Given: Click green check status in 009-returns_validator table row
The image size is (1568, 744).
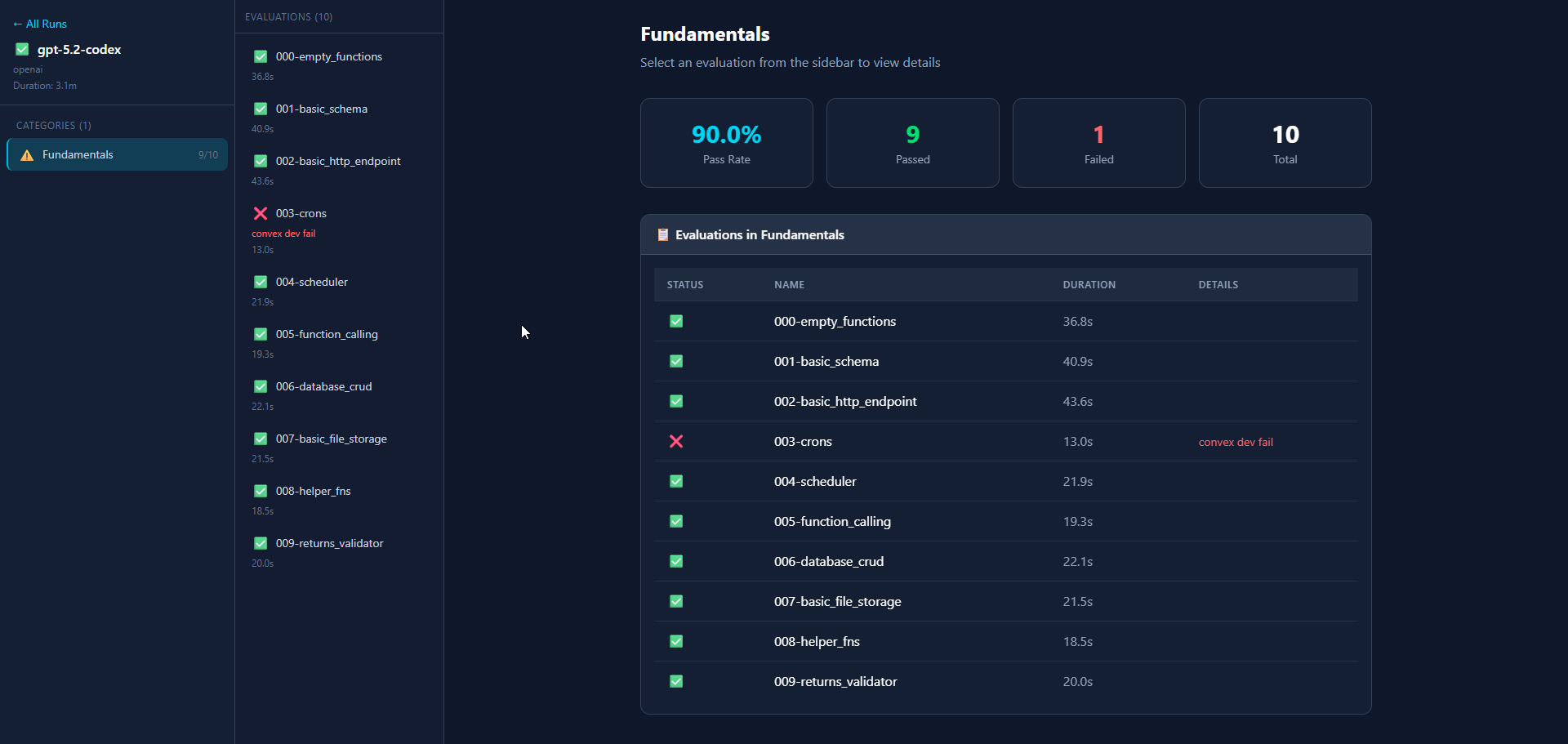Looking at the screenshot, I should tap(676, 682).
